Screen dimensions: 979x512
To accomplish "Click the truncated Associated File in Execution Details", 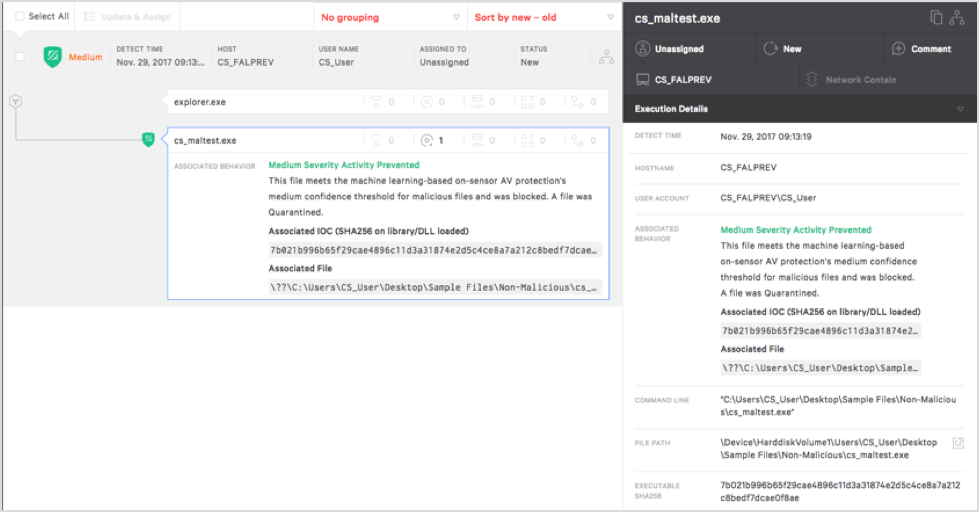I will 820,368.
